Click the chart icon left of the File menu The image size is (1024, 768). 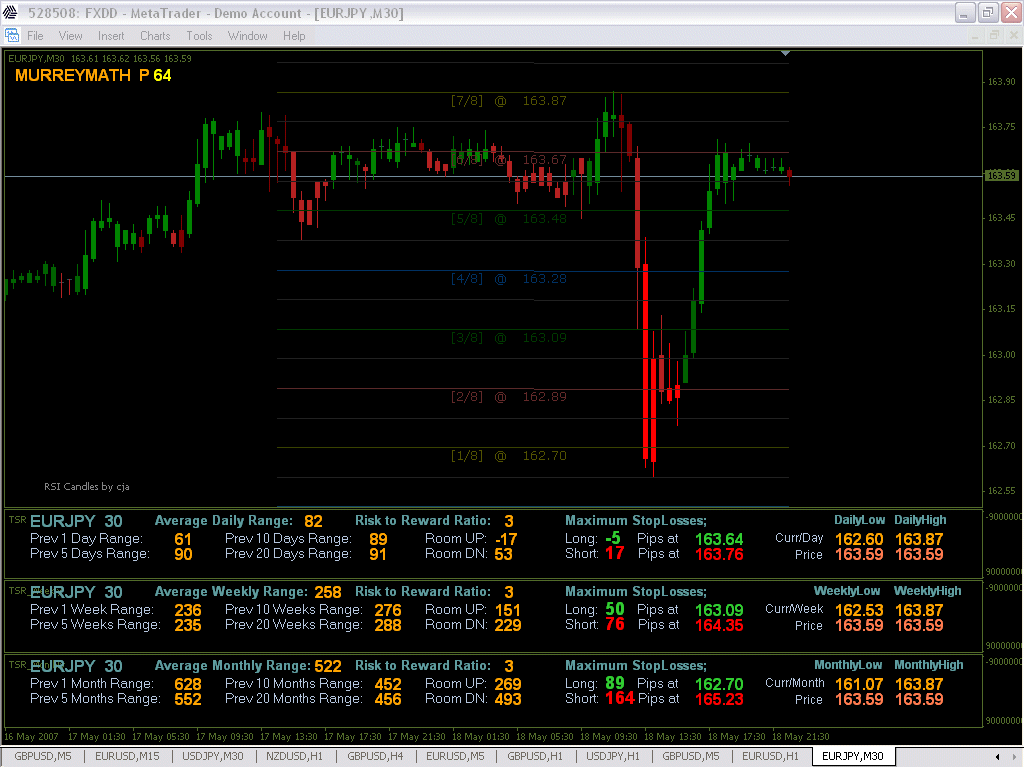[x=13, y=35]
